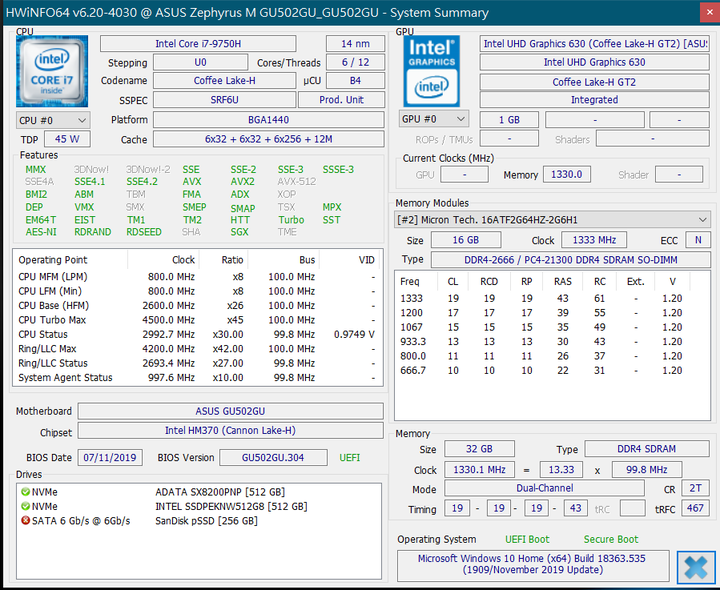
Task: Click the GPU memory 1 GB field
Action: click(509, 119)
